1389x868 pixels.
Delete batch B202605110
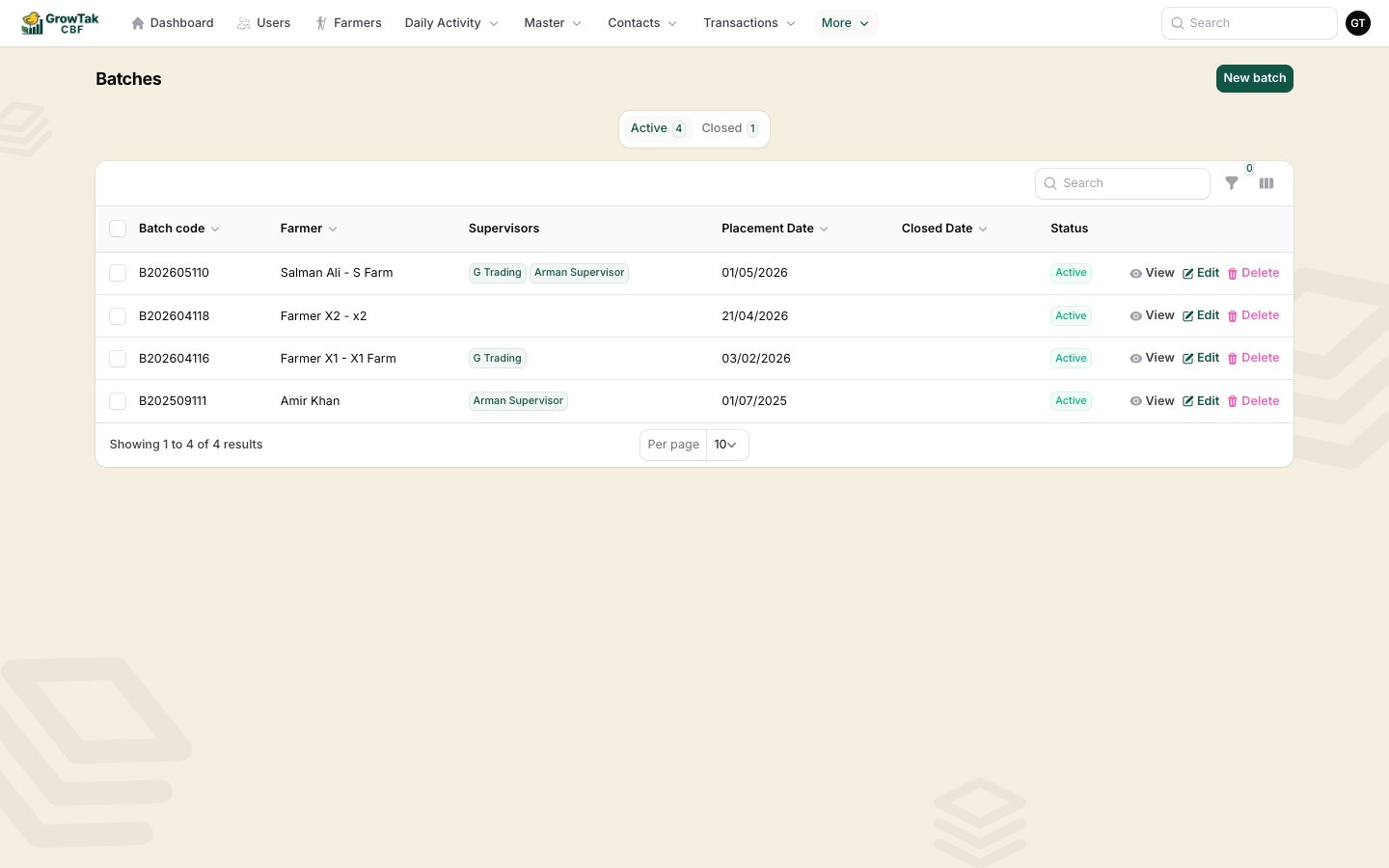[x=1253, y=273]
